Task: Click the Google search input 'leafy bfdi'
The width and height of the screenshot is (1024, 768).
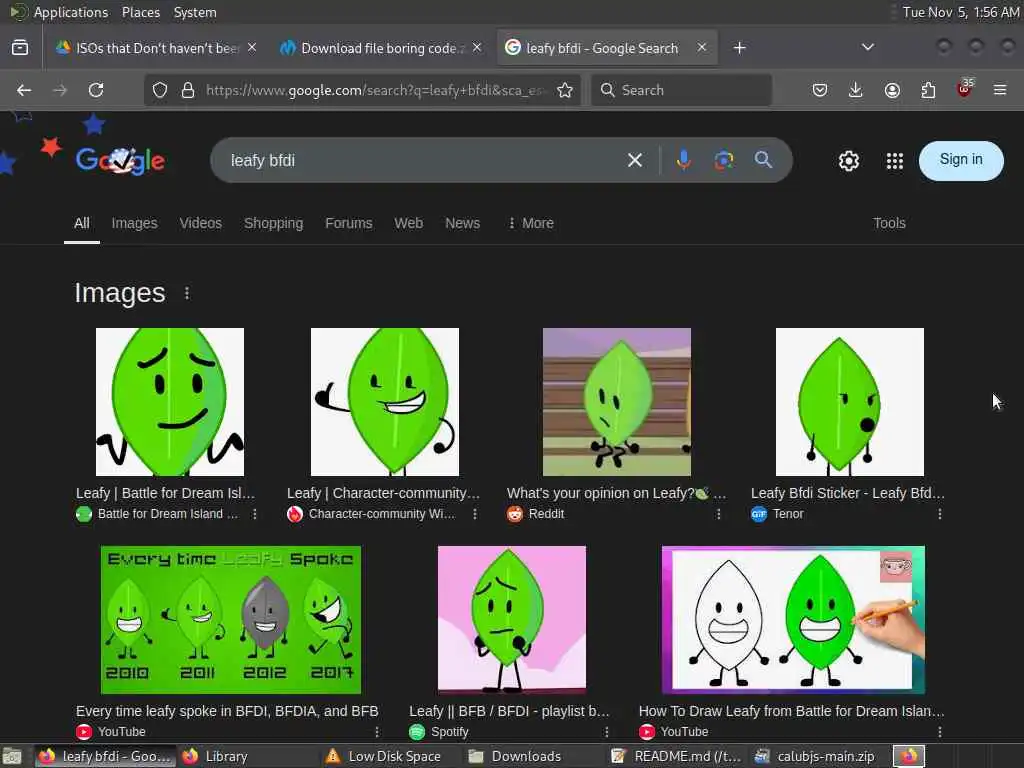Action: pos(418,161)
